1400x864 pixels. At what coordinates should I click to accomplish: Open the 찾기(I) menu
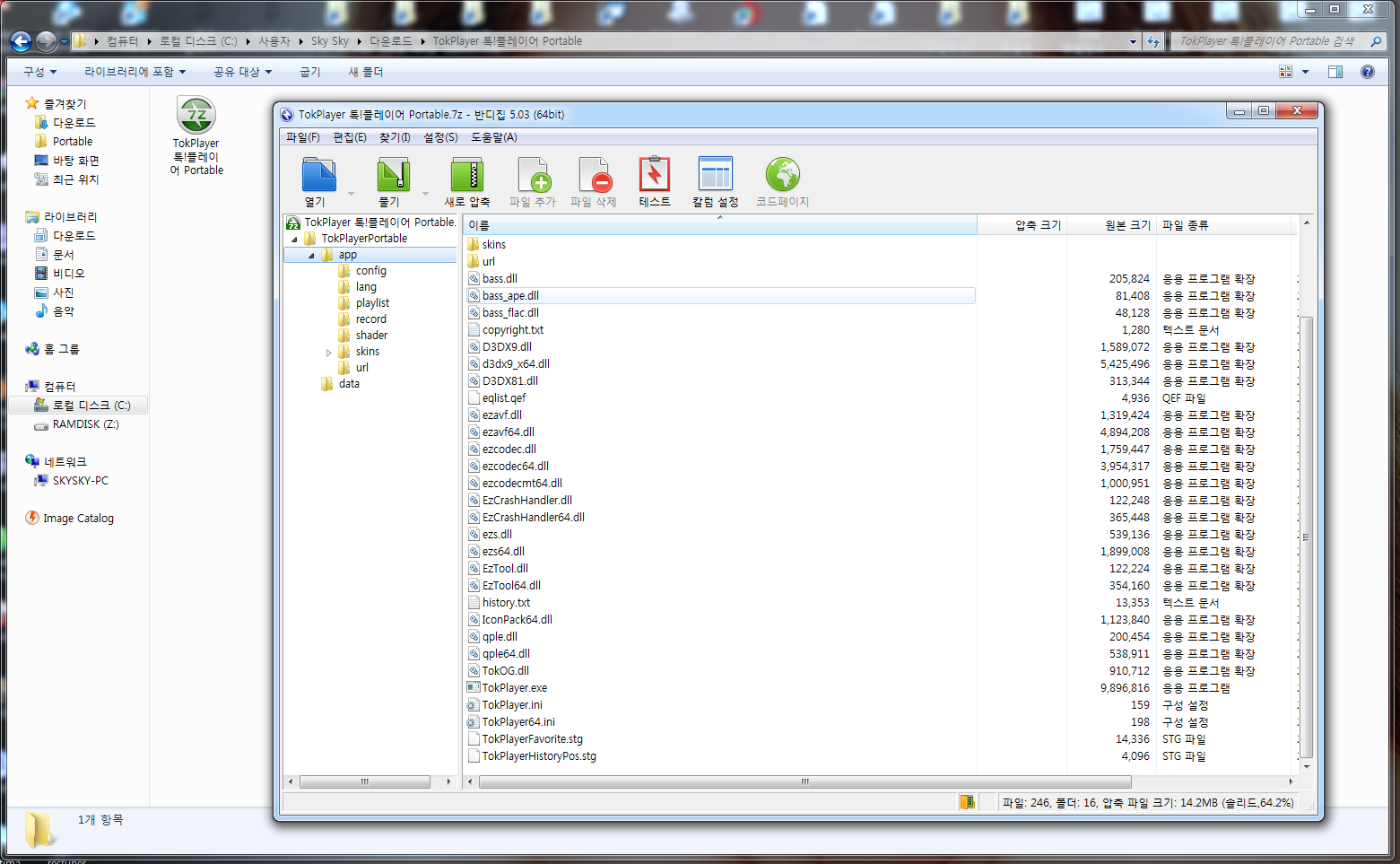(395, 137)
